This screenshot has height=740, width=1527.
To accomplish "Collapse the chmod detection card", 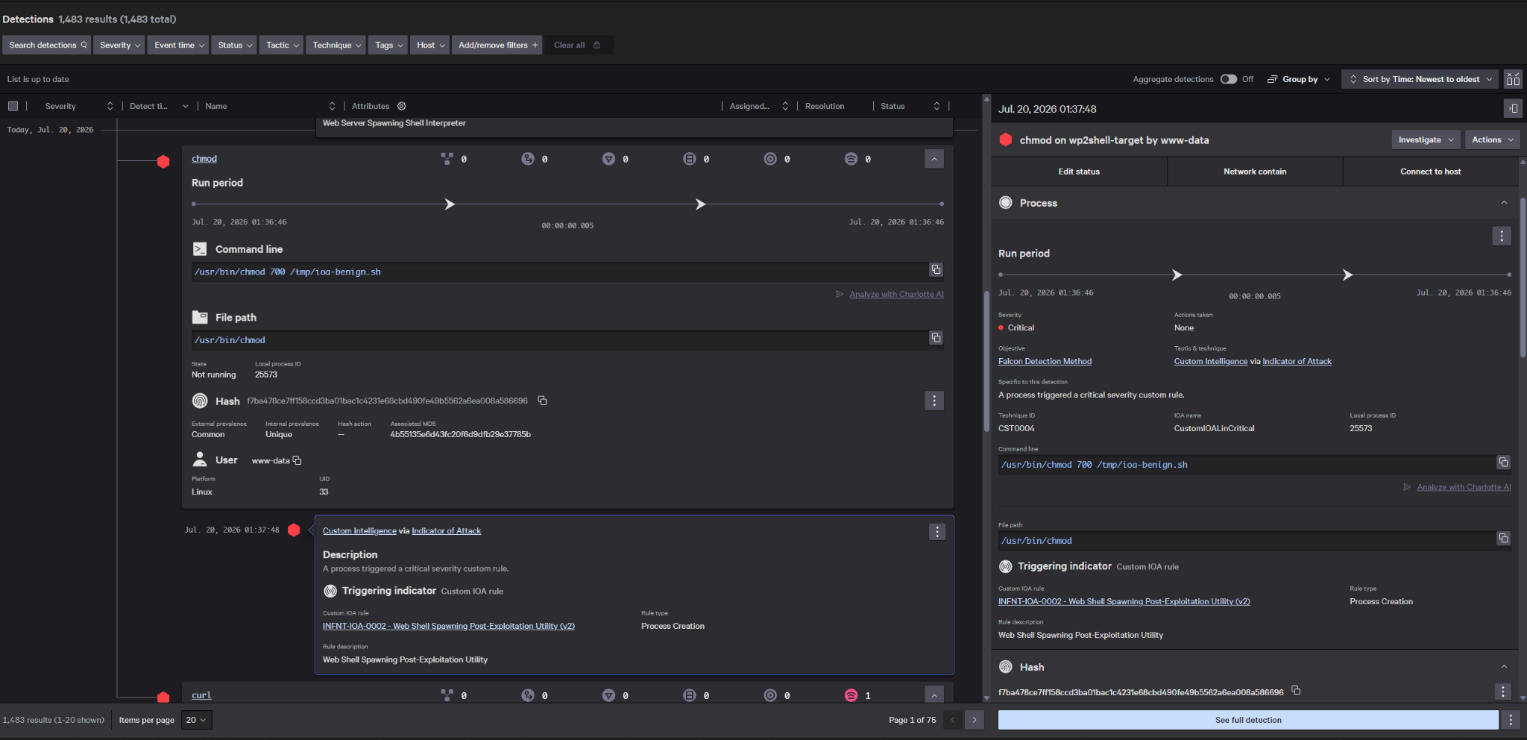I will coord(934,158).
